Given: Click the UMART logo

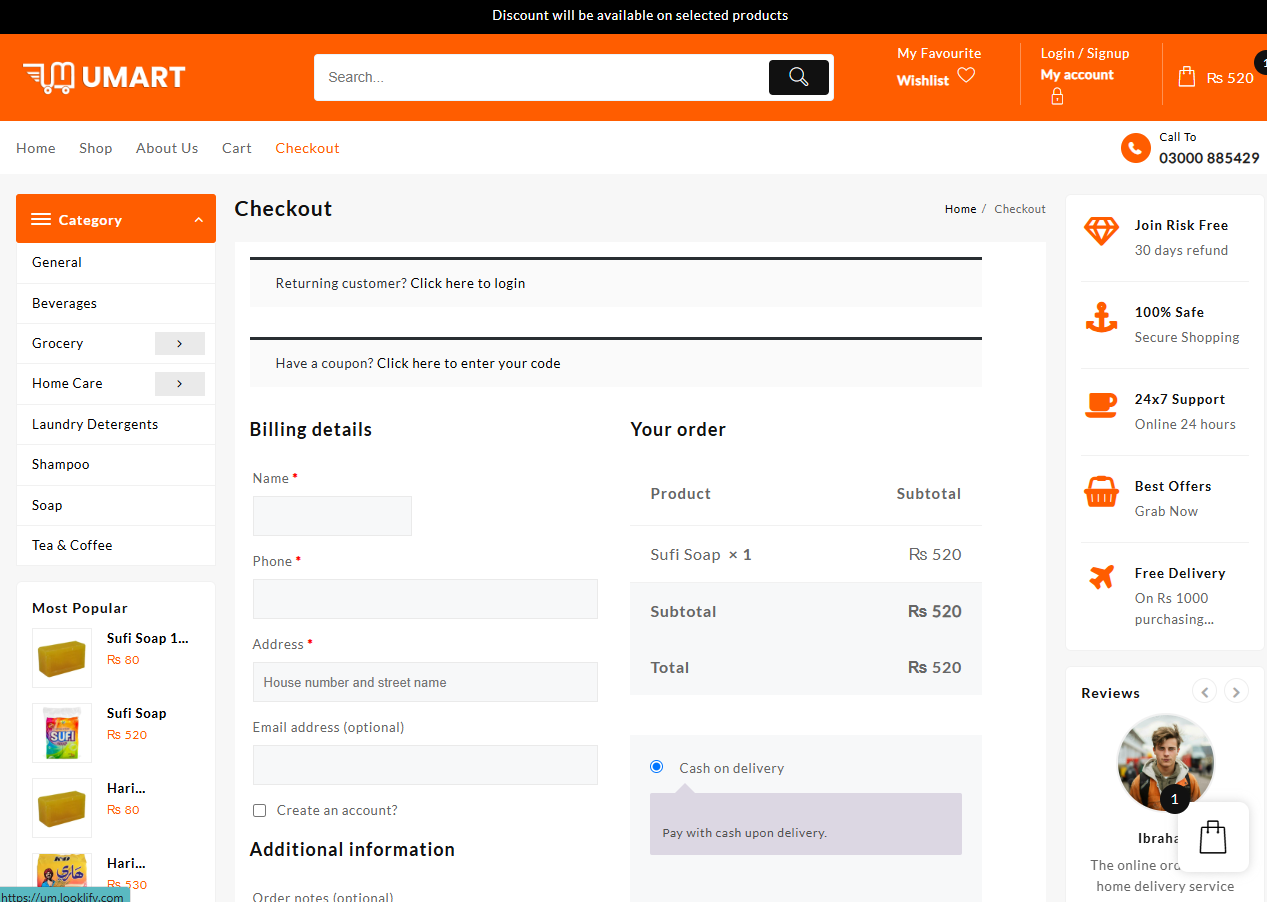Looking at the screenshot, I should click(104, 77).
